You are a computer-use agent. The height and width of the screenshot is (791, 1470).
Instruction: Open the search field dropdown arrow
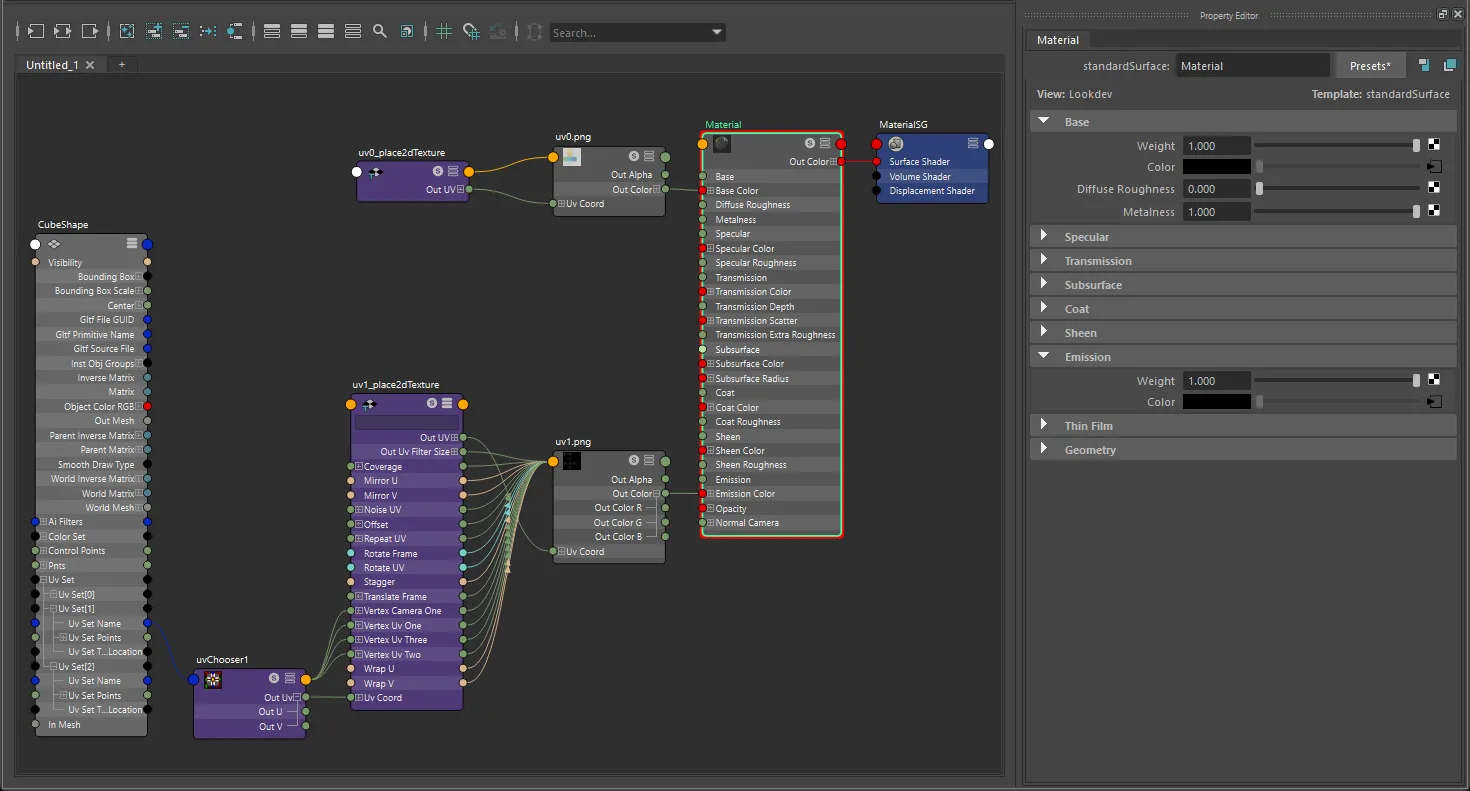[x=716, y=32]
